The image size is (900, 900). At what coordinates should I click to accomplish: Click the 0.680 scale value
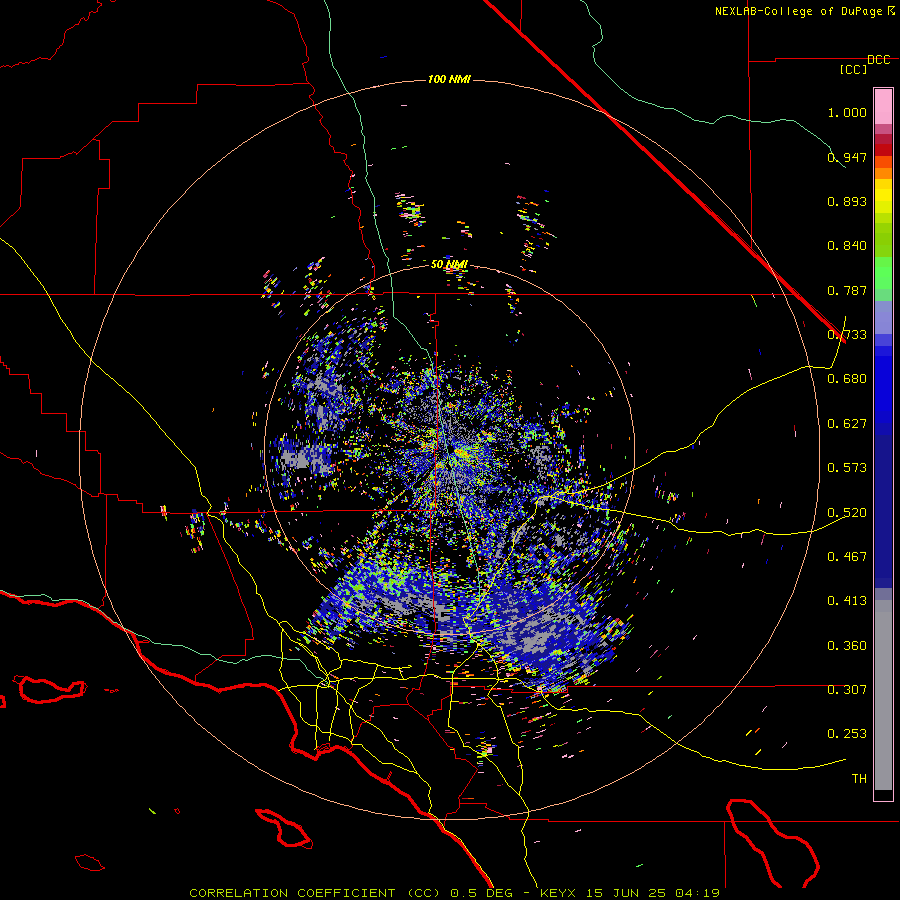point(847,379)
